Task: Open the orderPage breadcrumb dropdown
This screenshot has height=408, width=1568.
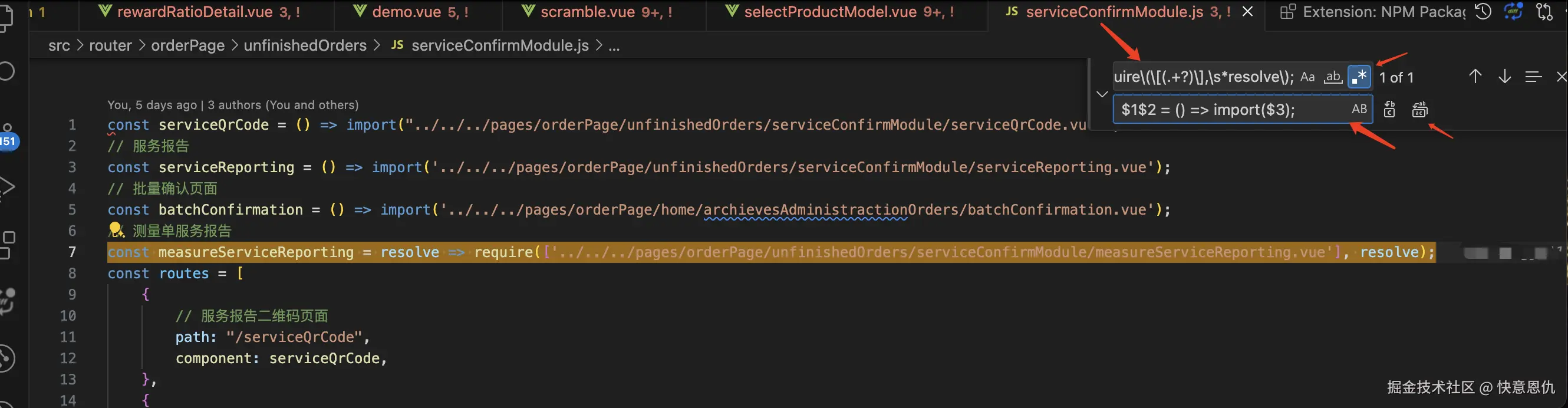Action: pos(187,45)
